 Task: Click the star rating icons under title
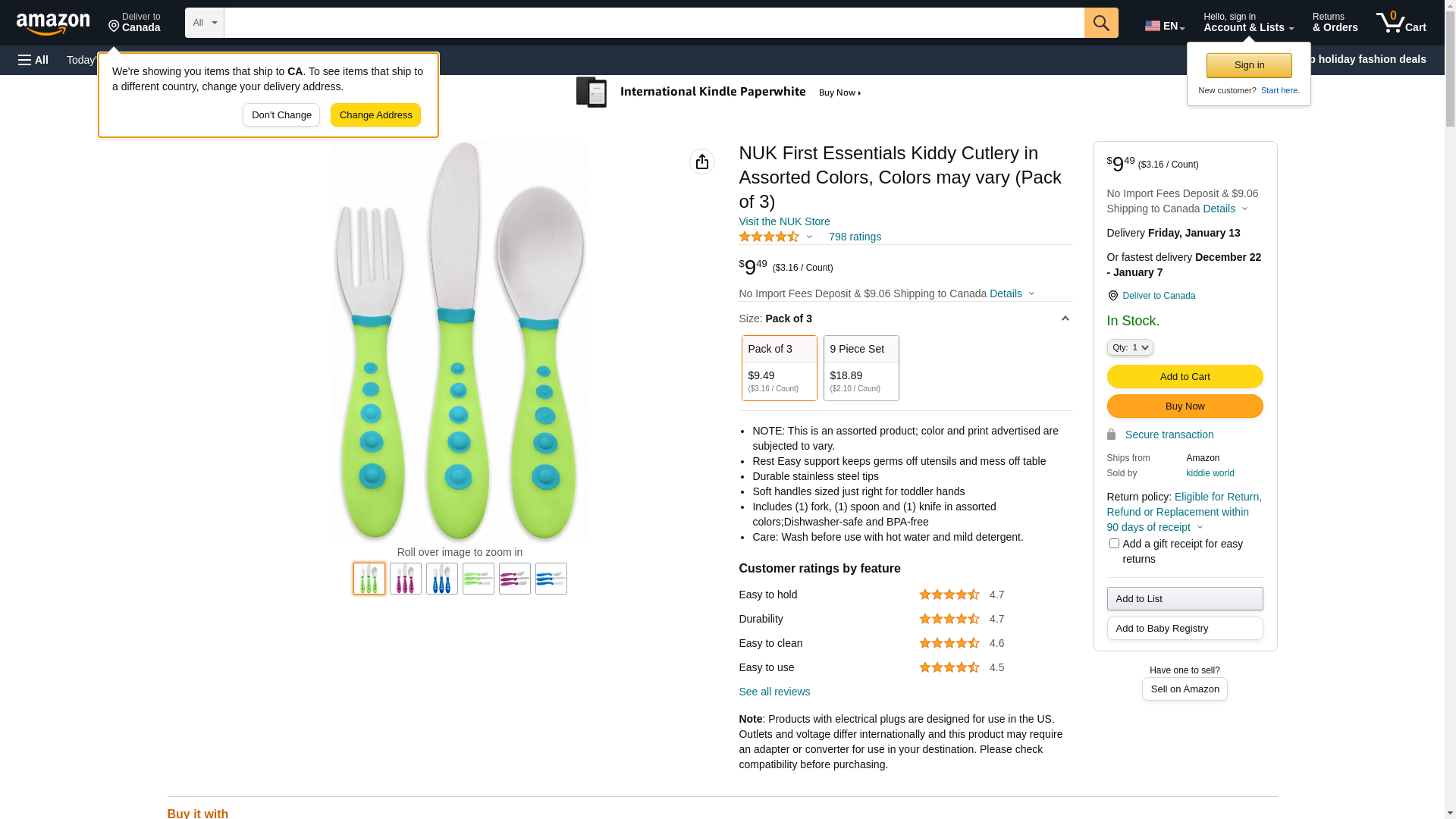coord(768,237)
